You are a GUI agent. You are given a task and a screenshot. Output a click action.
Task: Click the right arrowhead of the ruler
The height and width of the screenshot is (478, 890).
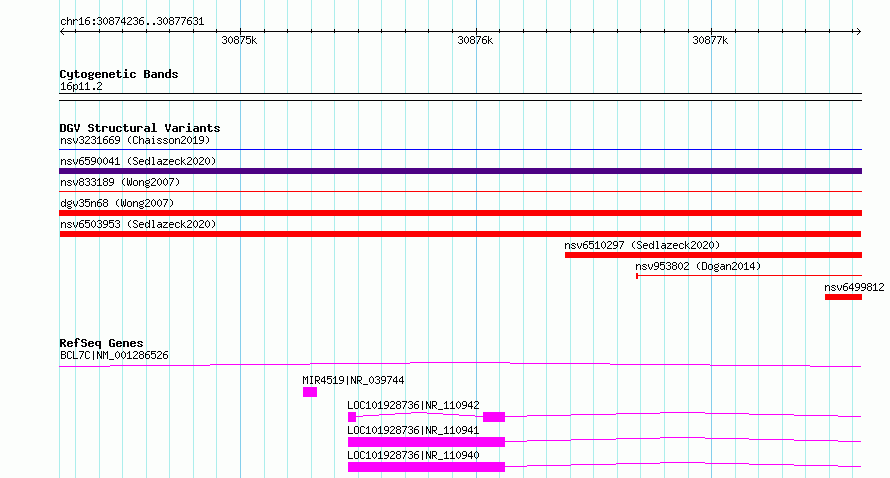click(x=859, y=31)
